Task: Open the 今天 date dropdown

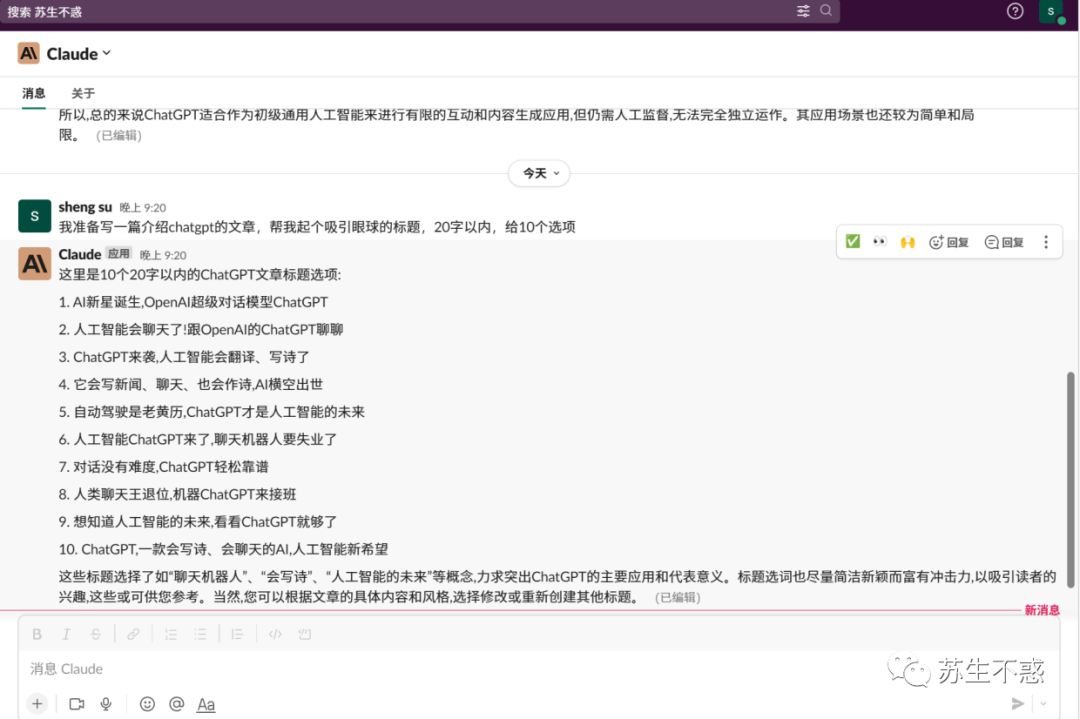Action: (x=539, y=173)
